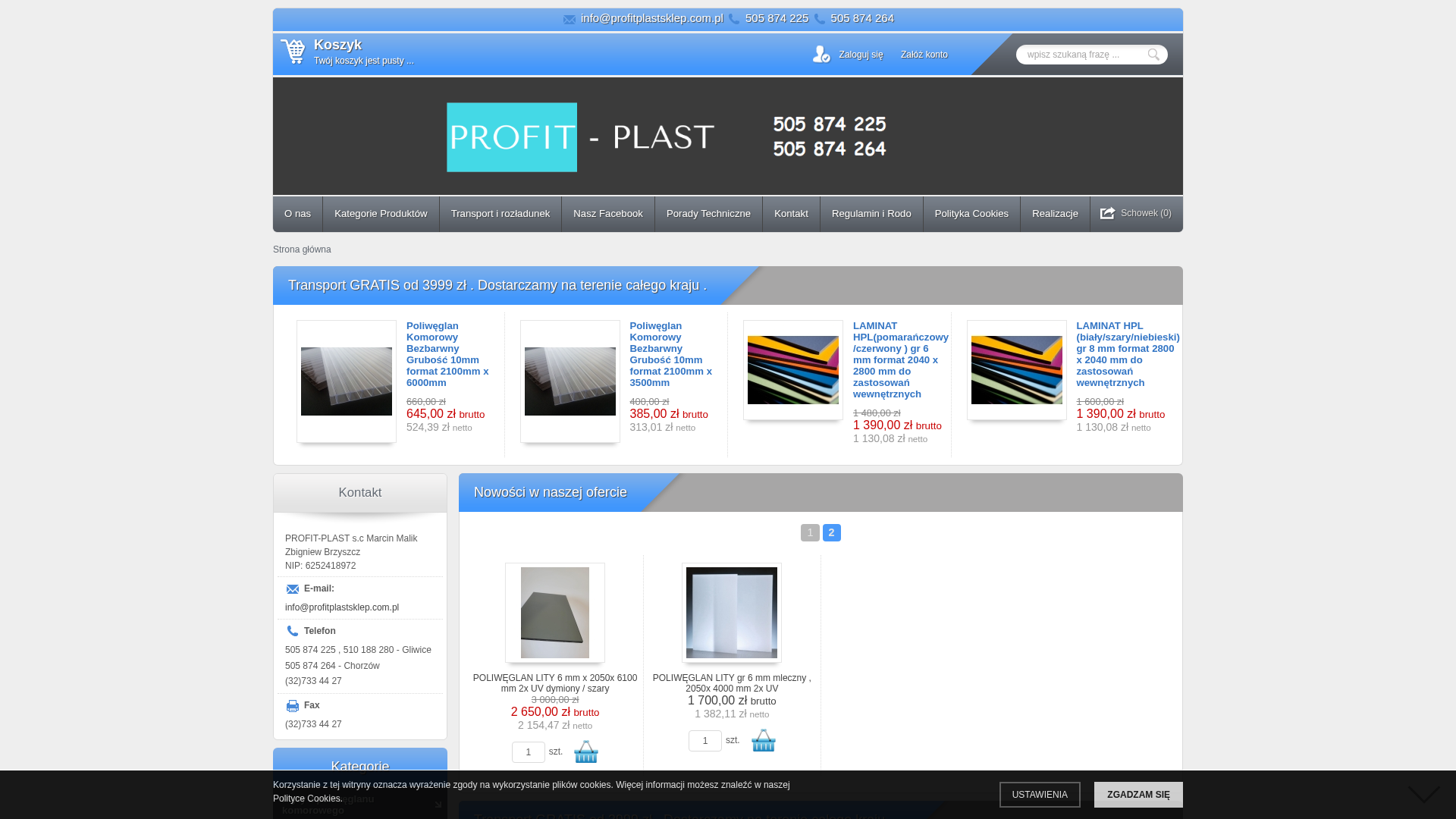Image resolution: width=1456 pixels, height=819 pixels.
Task: Open LAMINAT HPL biały/szary/niebieski product link
Action: [1128, 354]
